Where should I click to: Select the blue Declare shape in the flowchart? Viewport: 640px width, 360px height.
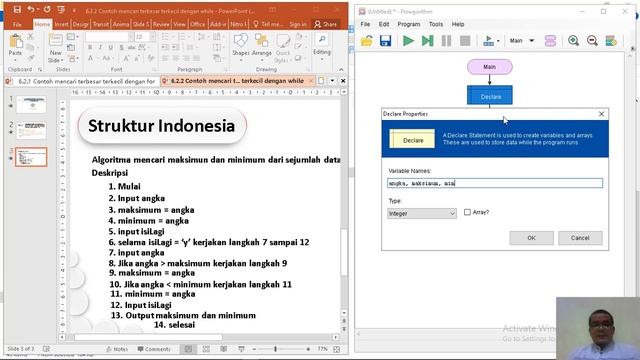(490, 95)
